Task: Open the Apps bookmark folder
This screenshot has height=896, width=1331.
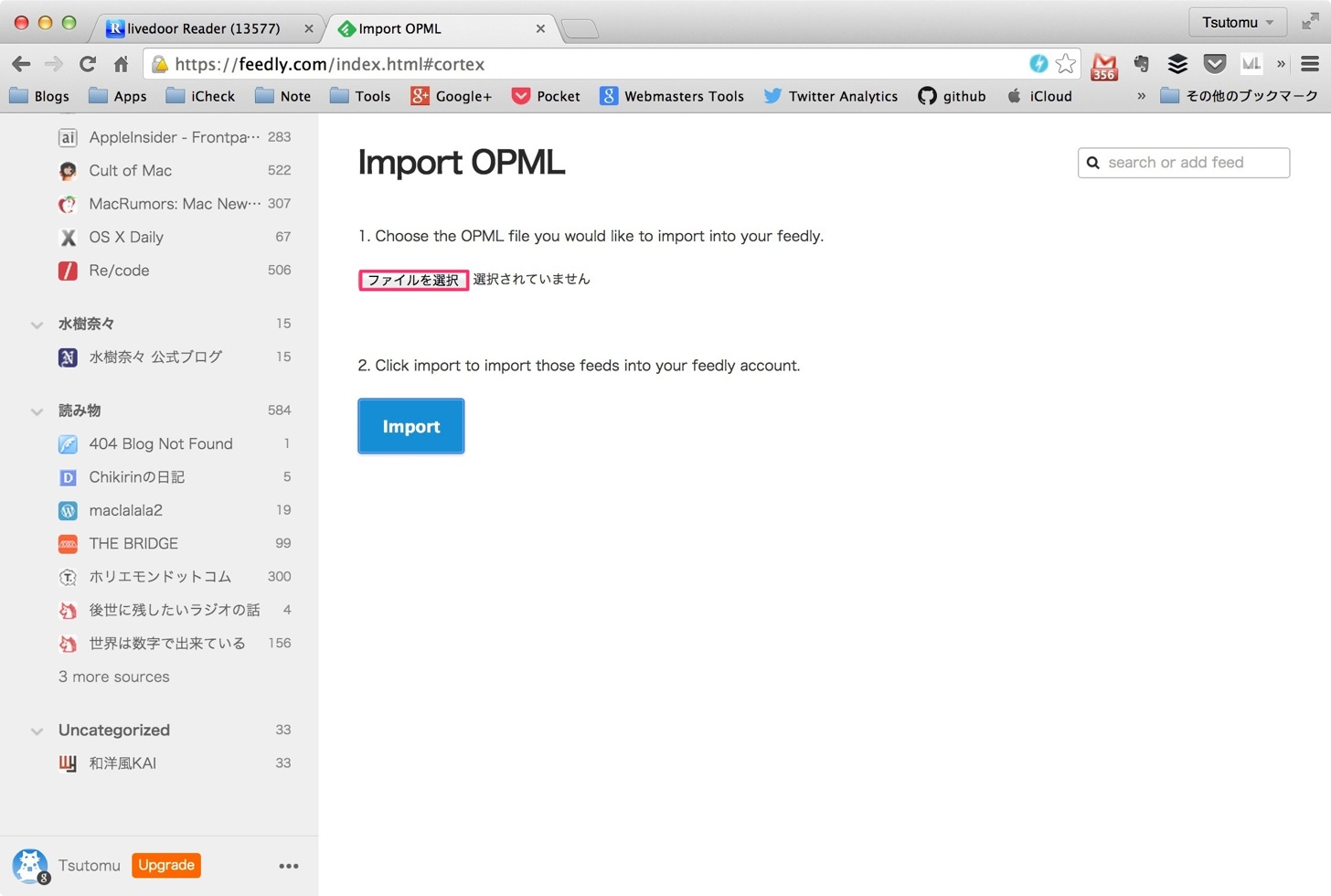Action: [x=118, y=96]
